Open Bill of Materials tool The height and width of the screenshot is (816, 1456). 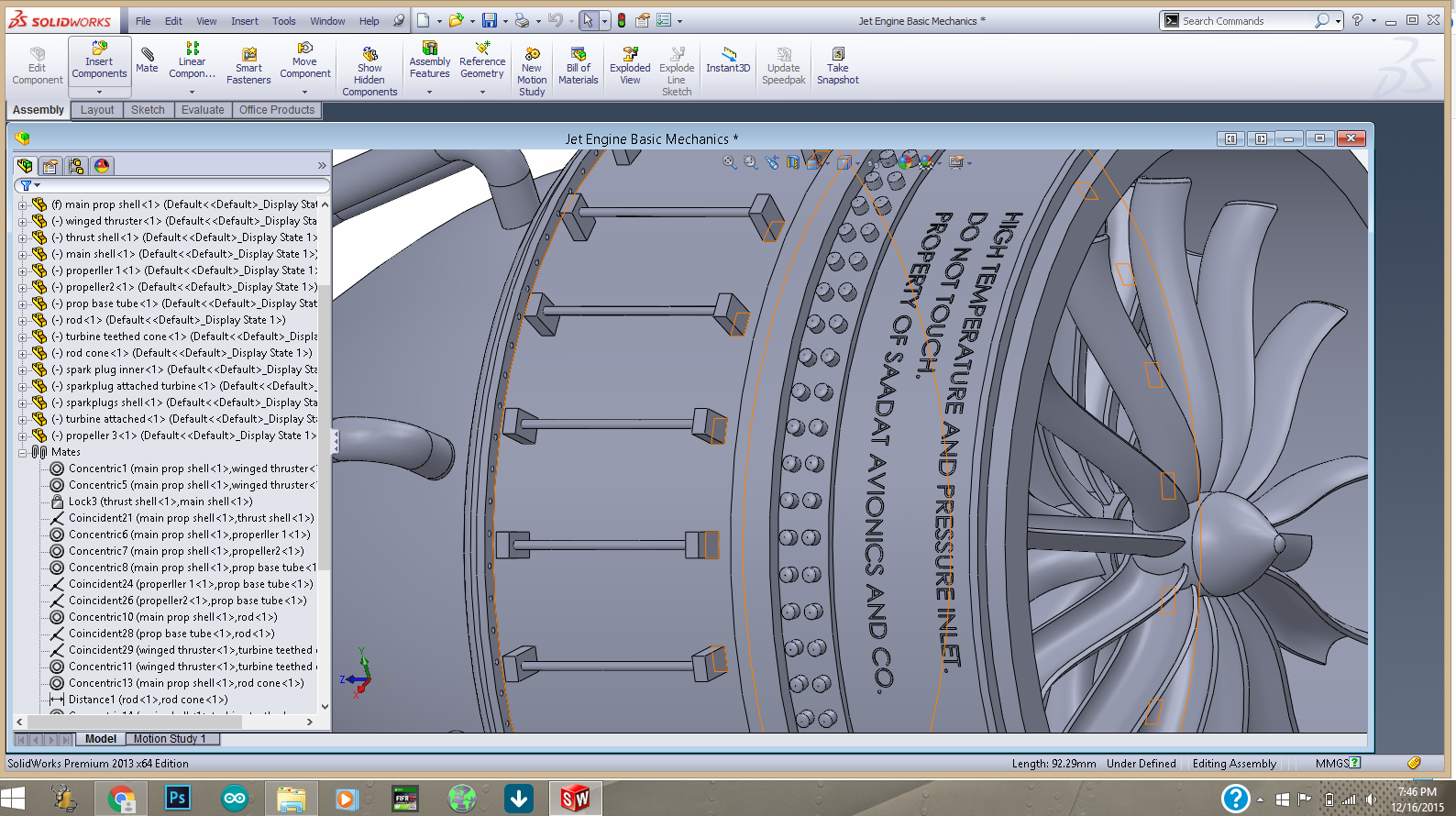(x=578, y=66)
